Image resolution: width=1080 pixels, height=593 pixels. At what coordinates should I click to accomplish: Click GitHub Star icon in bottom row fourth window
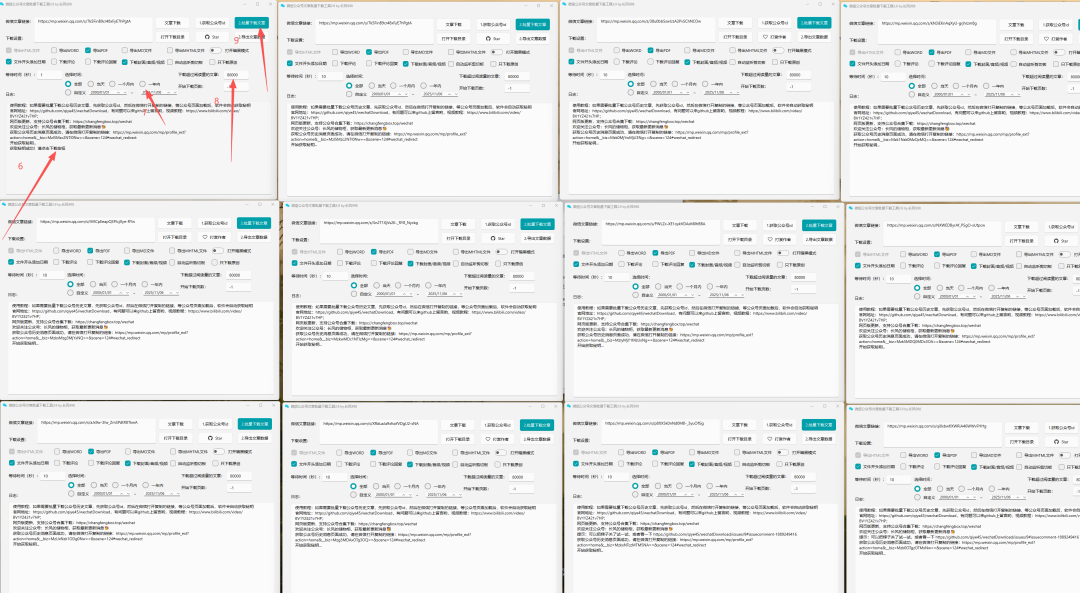click(1056, 441)
